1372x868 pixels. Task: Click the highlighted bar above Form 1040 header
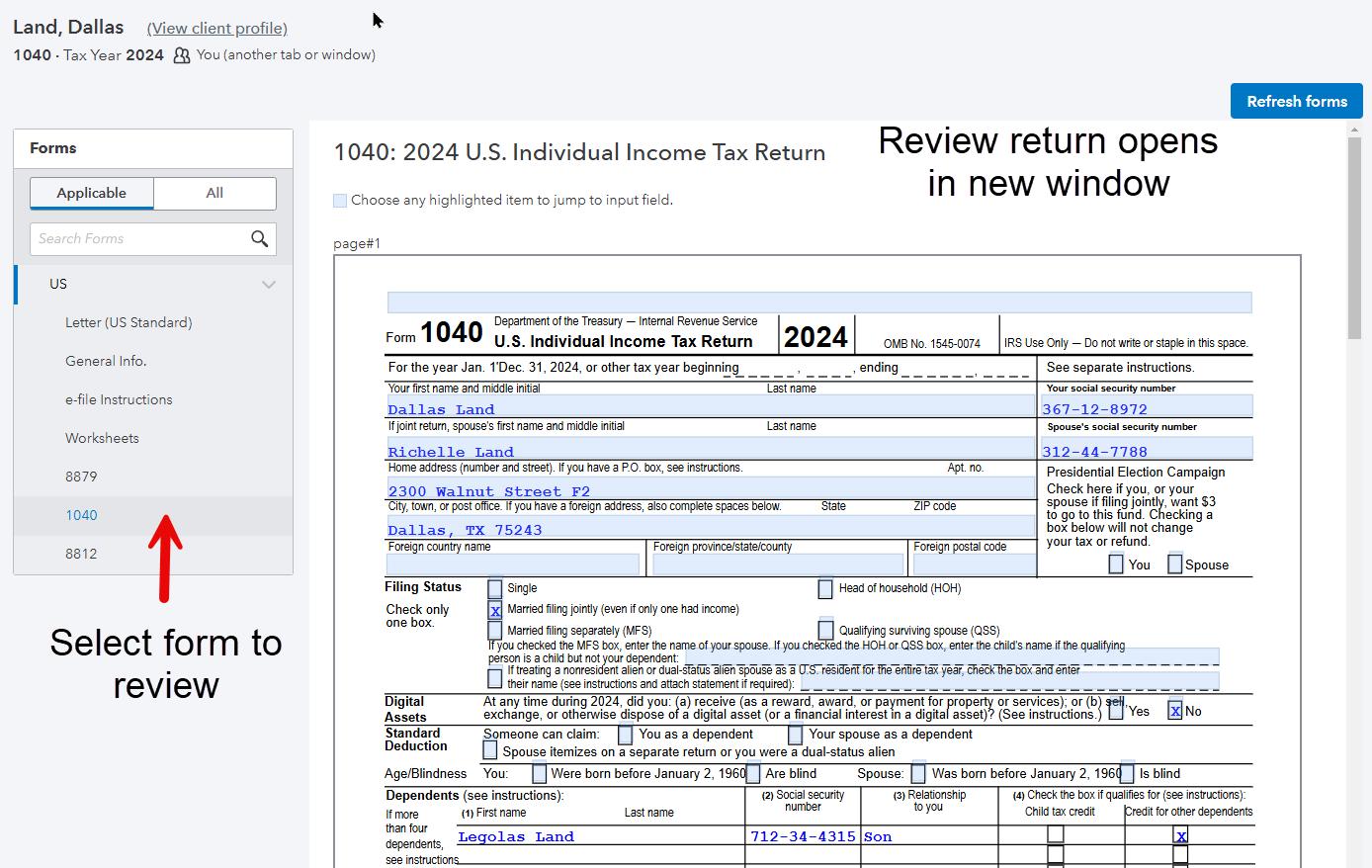tap(819, 303)
